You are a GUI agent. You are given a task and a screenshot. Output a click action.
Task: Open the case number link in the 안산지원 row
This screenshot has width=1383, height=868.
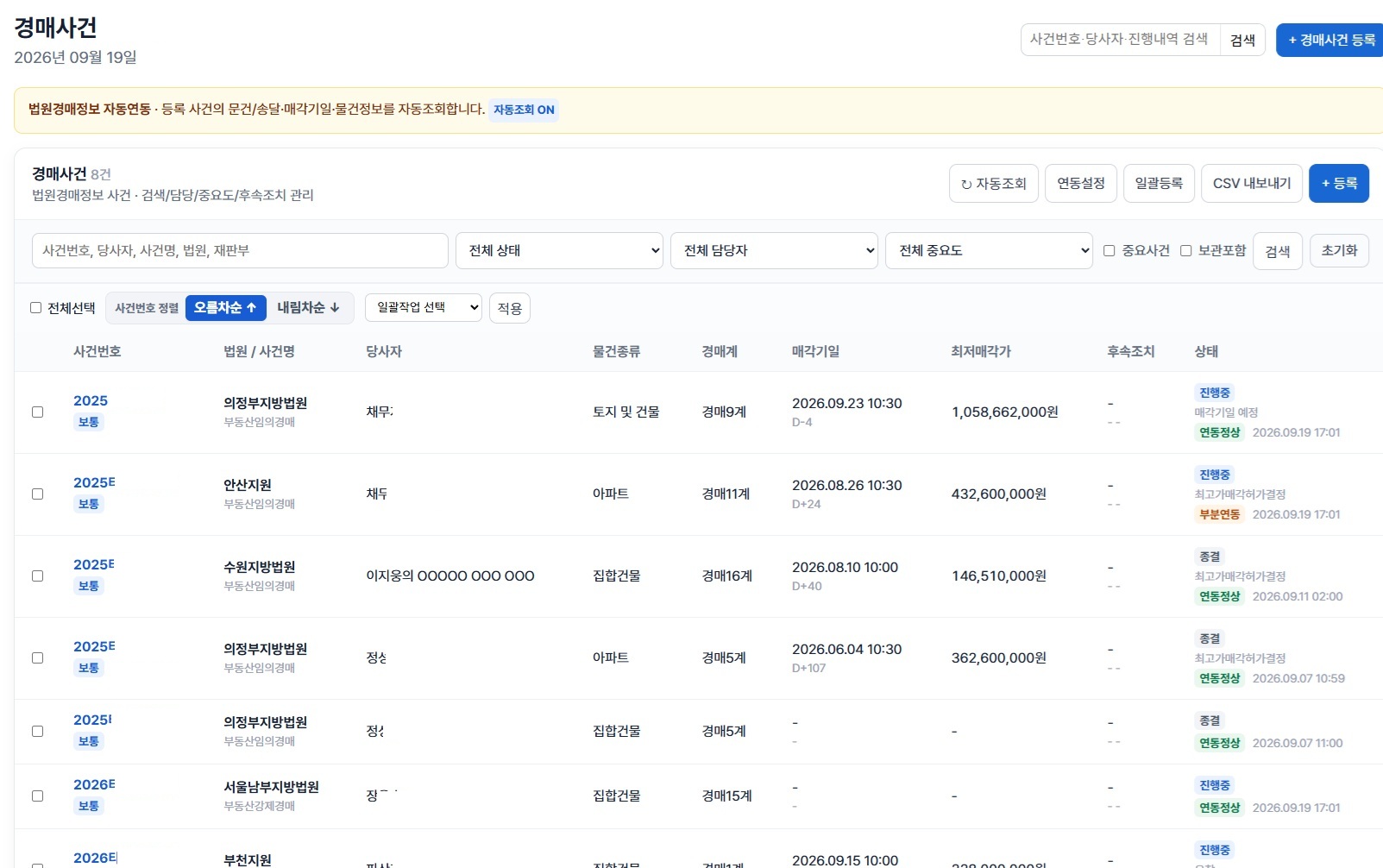tap(94, 482)
